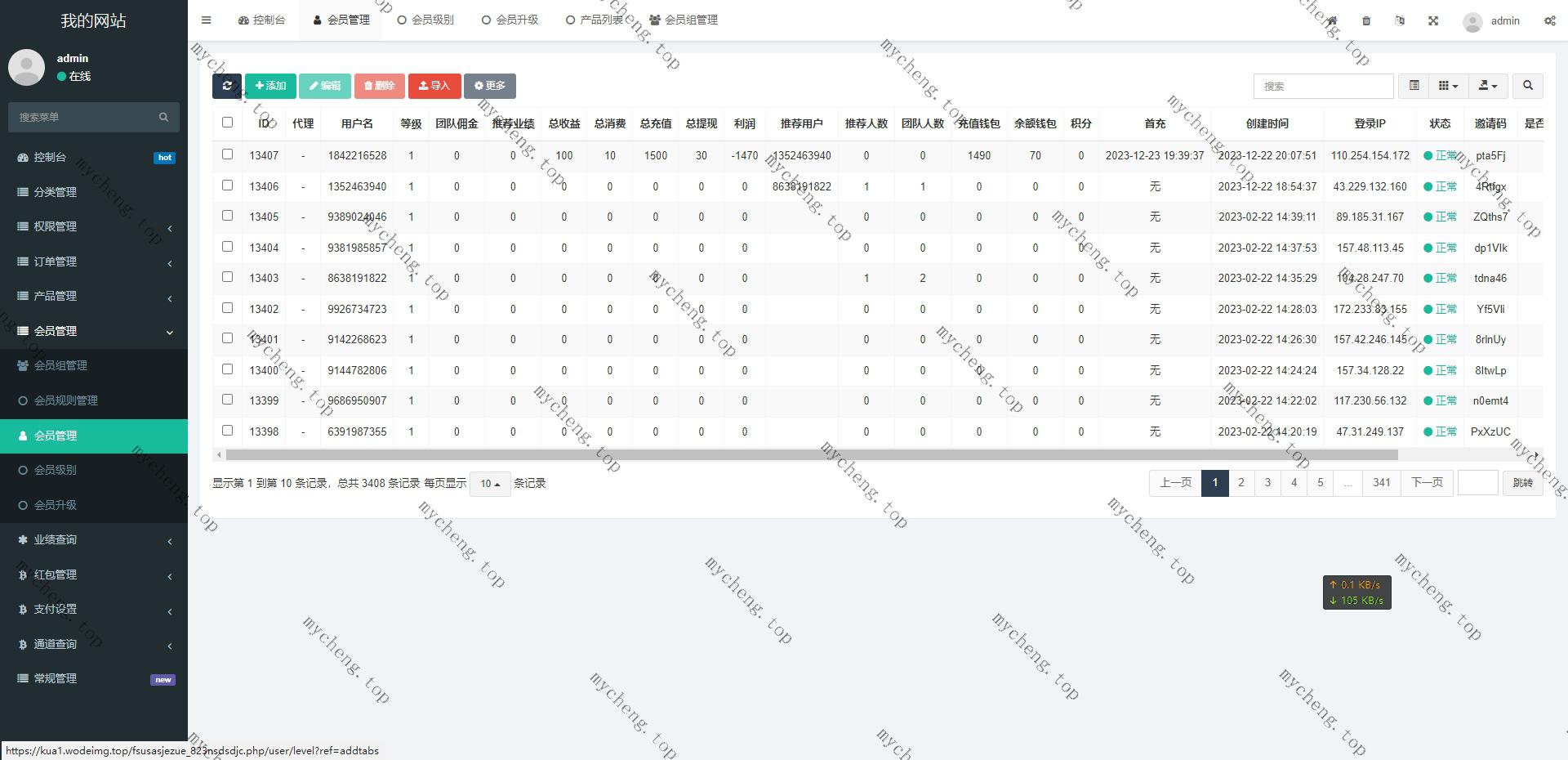Check the row checkbox for ID 13400
Screen dimensions: 1568x760
pos(227,369)
